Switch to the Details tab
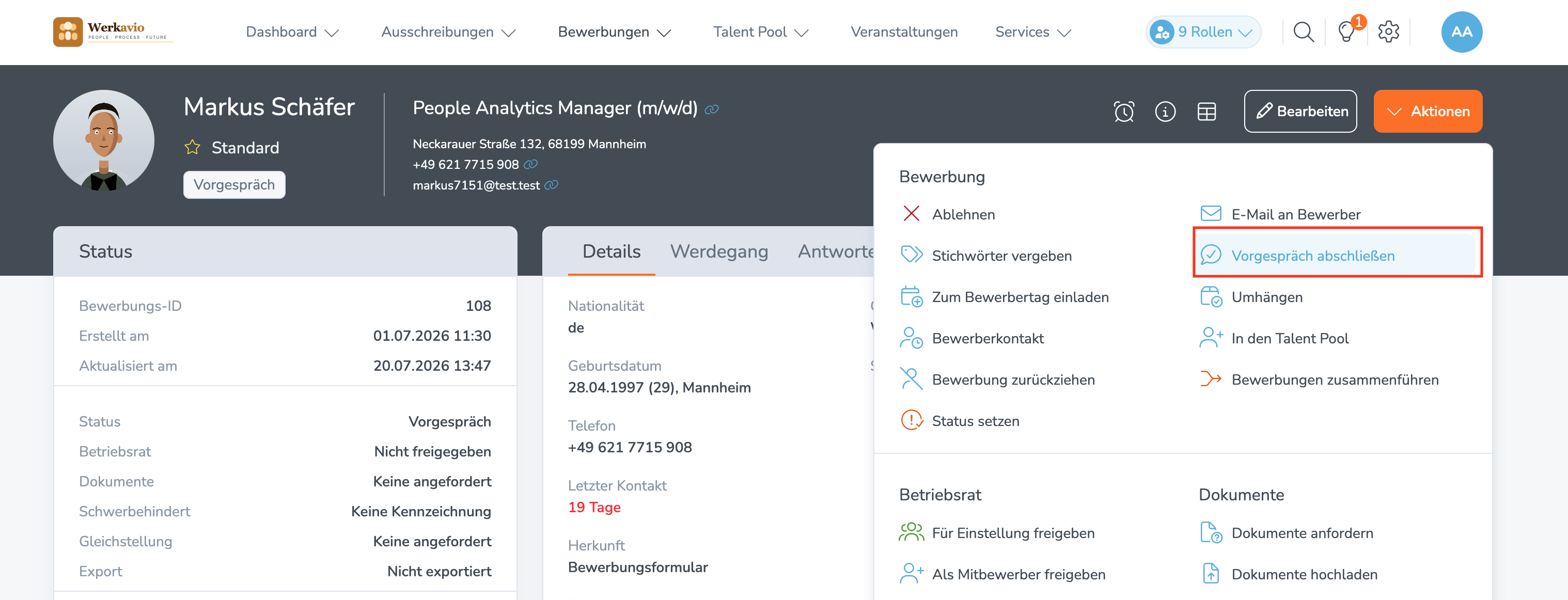The width and height of the screenshot is (1568, 600). pos(611,251)
